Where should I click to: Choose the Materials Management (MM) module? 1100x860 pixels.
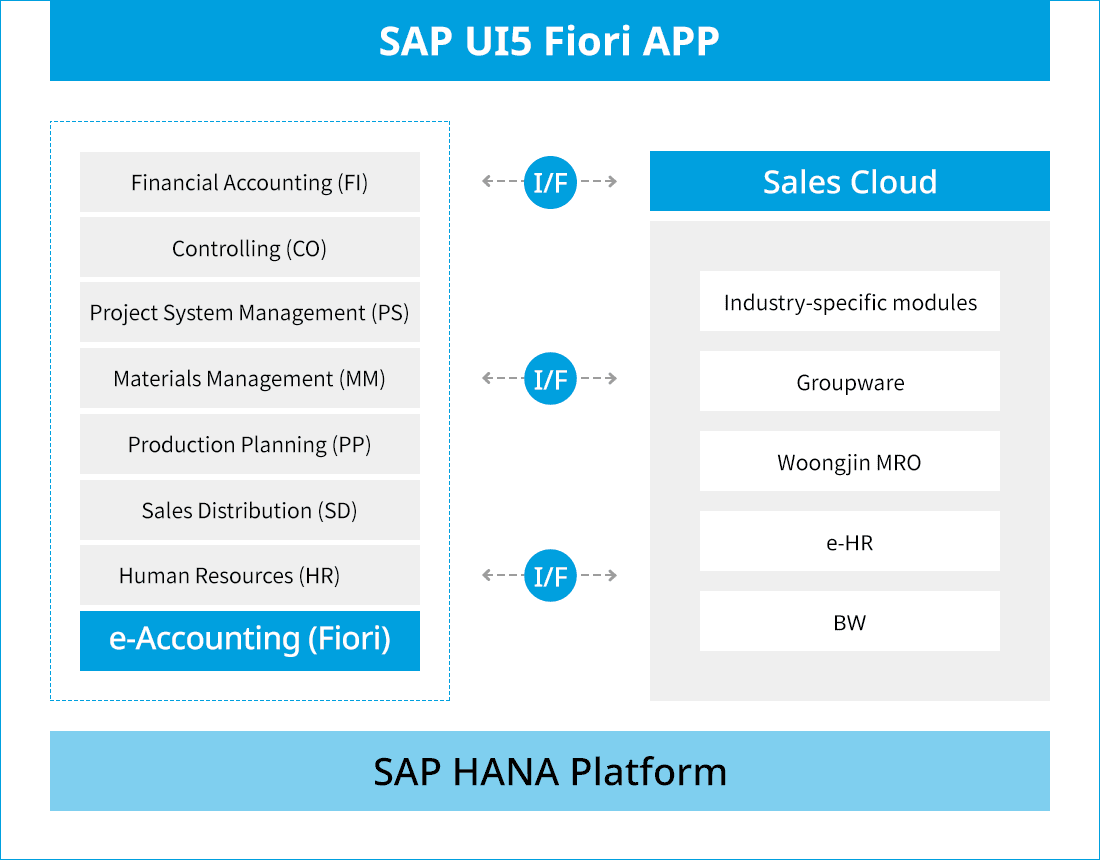pyautogui.click(x=250, y=379)
